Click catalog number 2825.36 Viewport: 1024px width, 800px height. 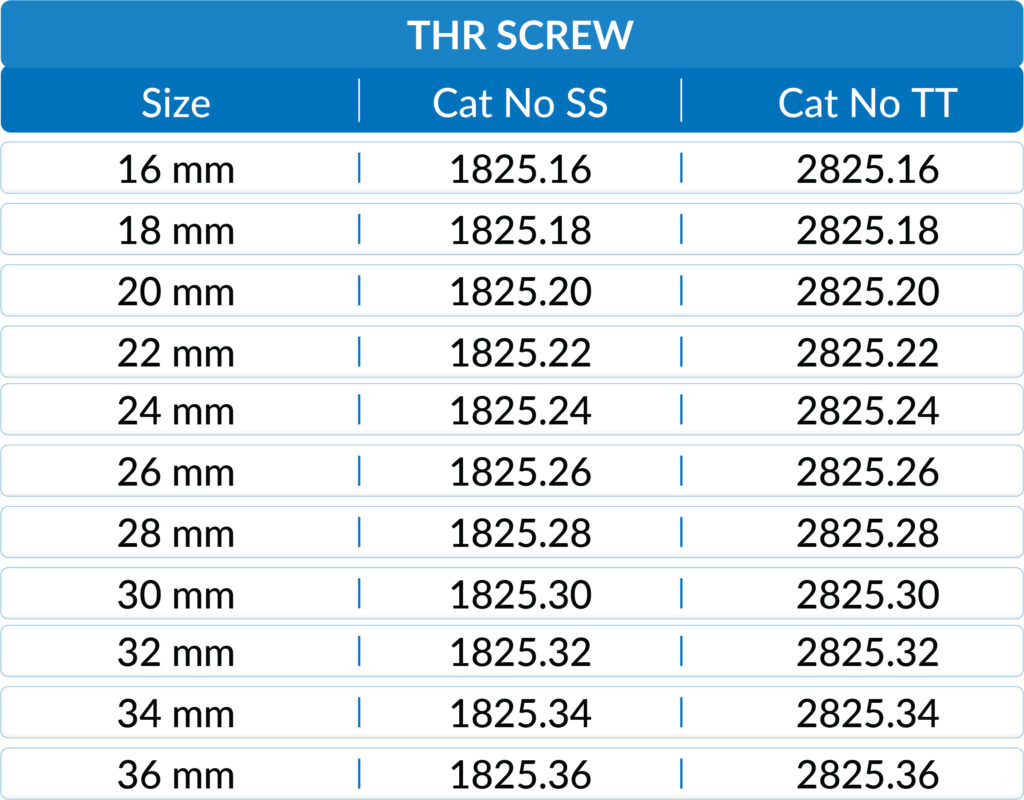click(867, 775)
